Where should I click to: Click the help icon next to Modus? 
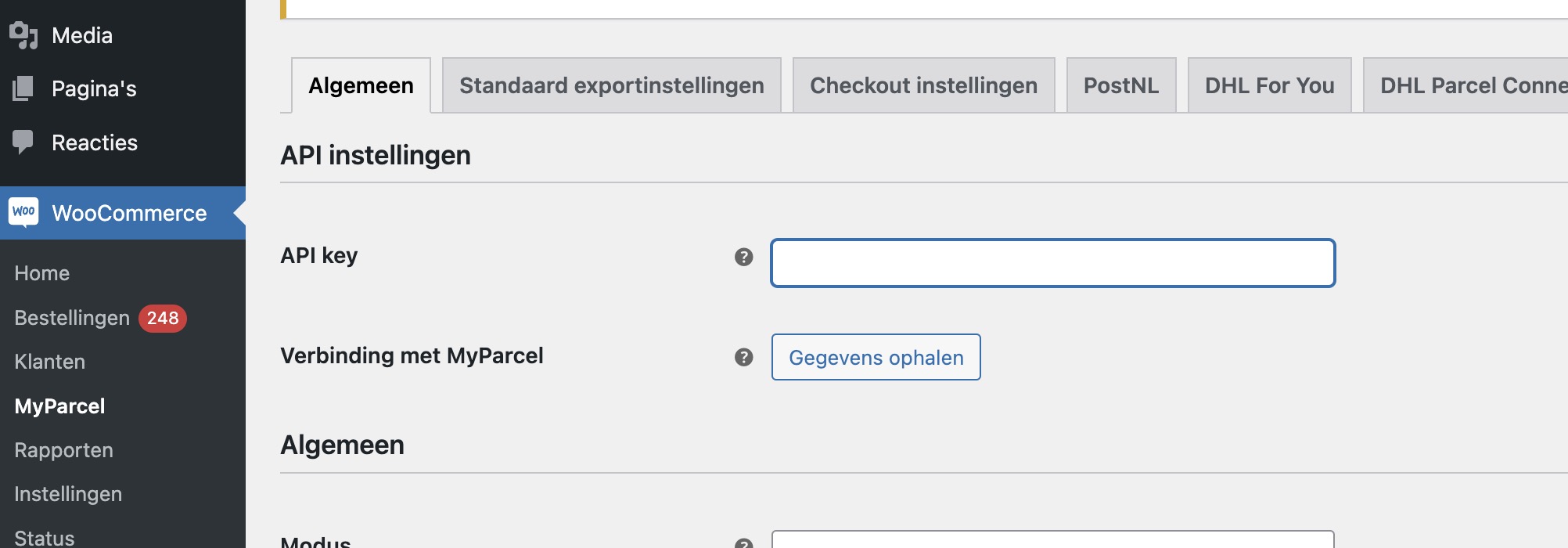click(743, 540)
